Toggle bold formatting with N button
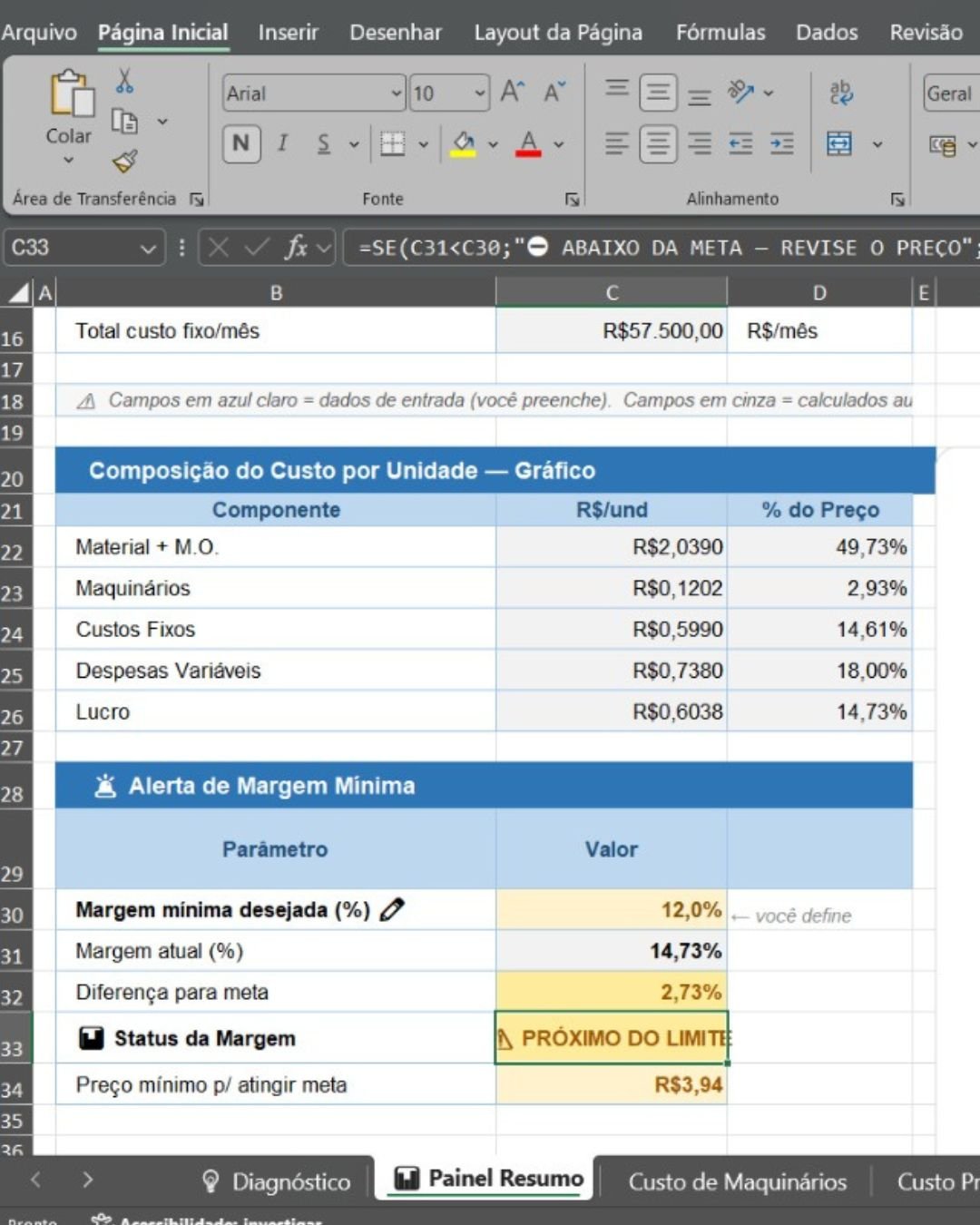Screen dimensions: 980x1225 coord(241,143)
